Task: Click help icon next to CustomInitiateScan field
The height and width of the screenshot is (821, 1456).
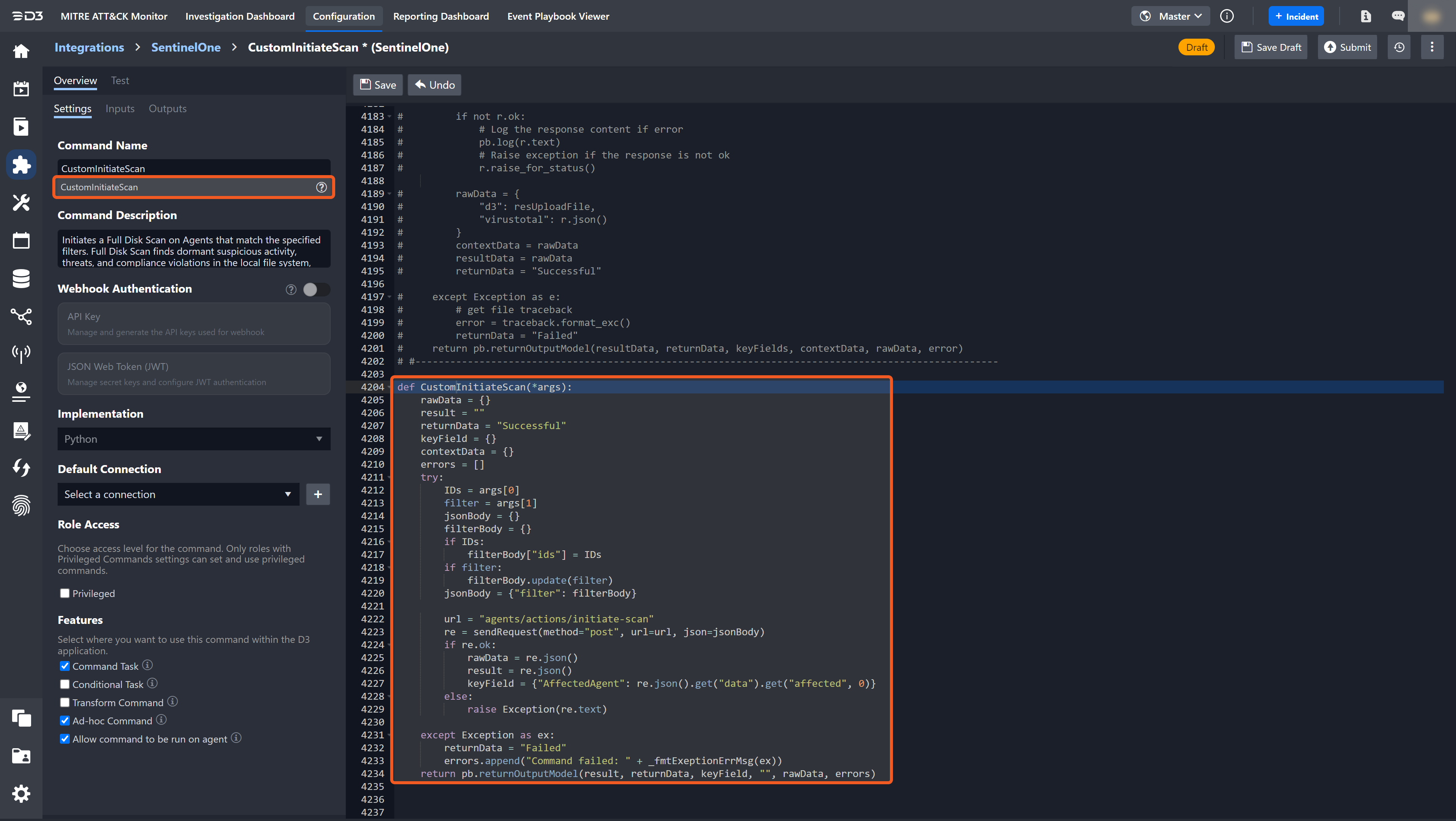Action: click(x=321, y=187)
